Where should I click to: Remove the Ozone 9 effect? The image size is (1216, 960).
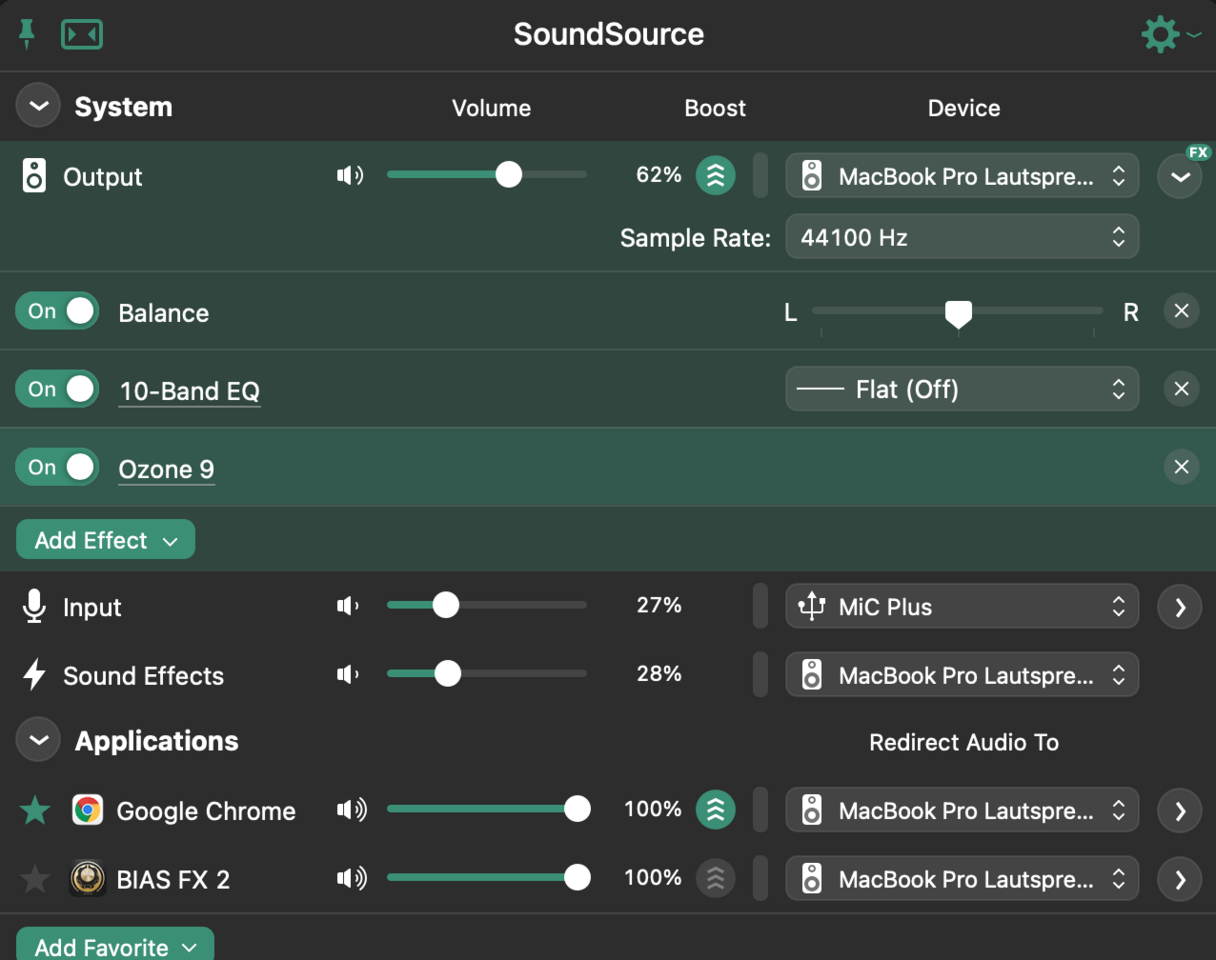1181,467
